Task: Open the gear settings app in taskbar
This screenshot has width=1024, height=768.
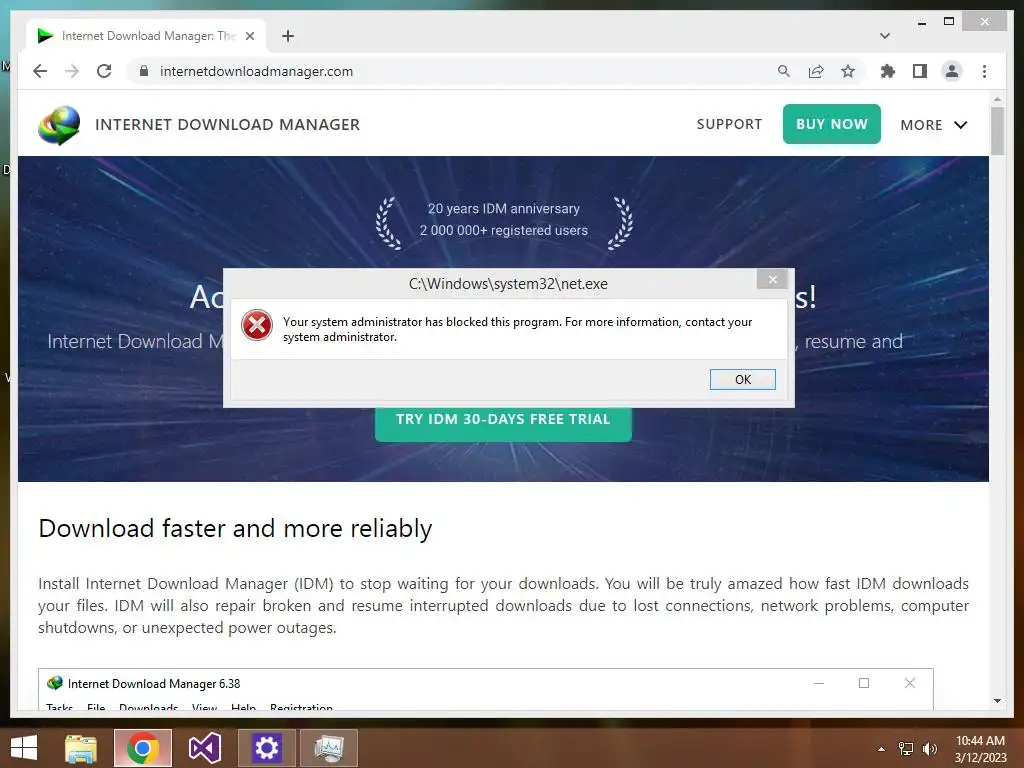Action: pyautogui.click(x=266, y=748)
